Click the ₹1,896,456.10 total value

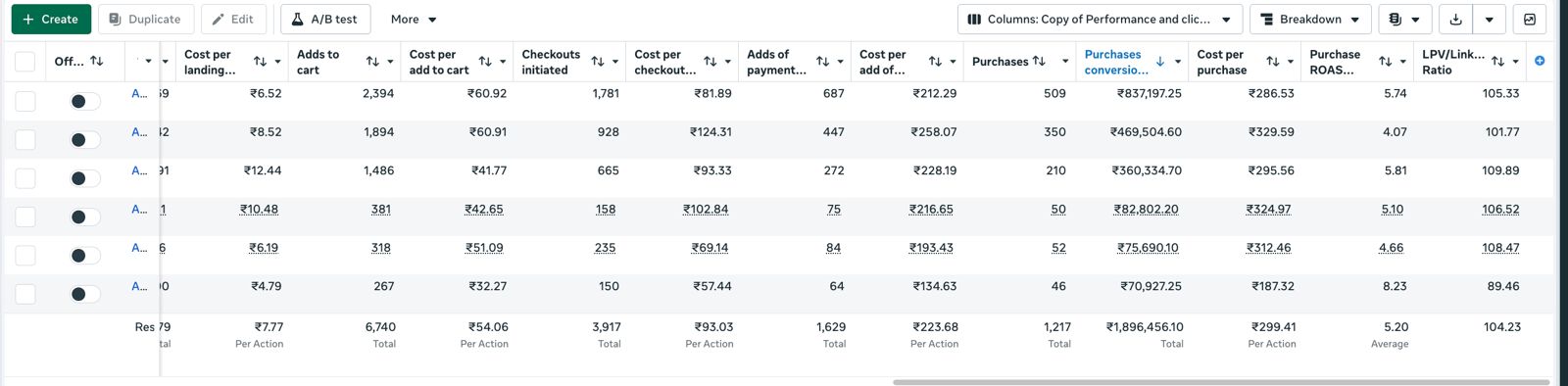pyautogui.click(x=1145, y=327)
